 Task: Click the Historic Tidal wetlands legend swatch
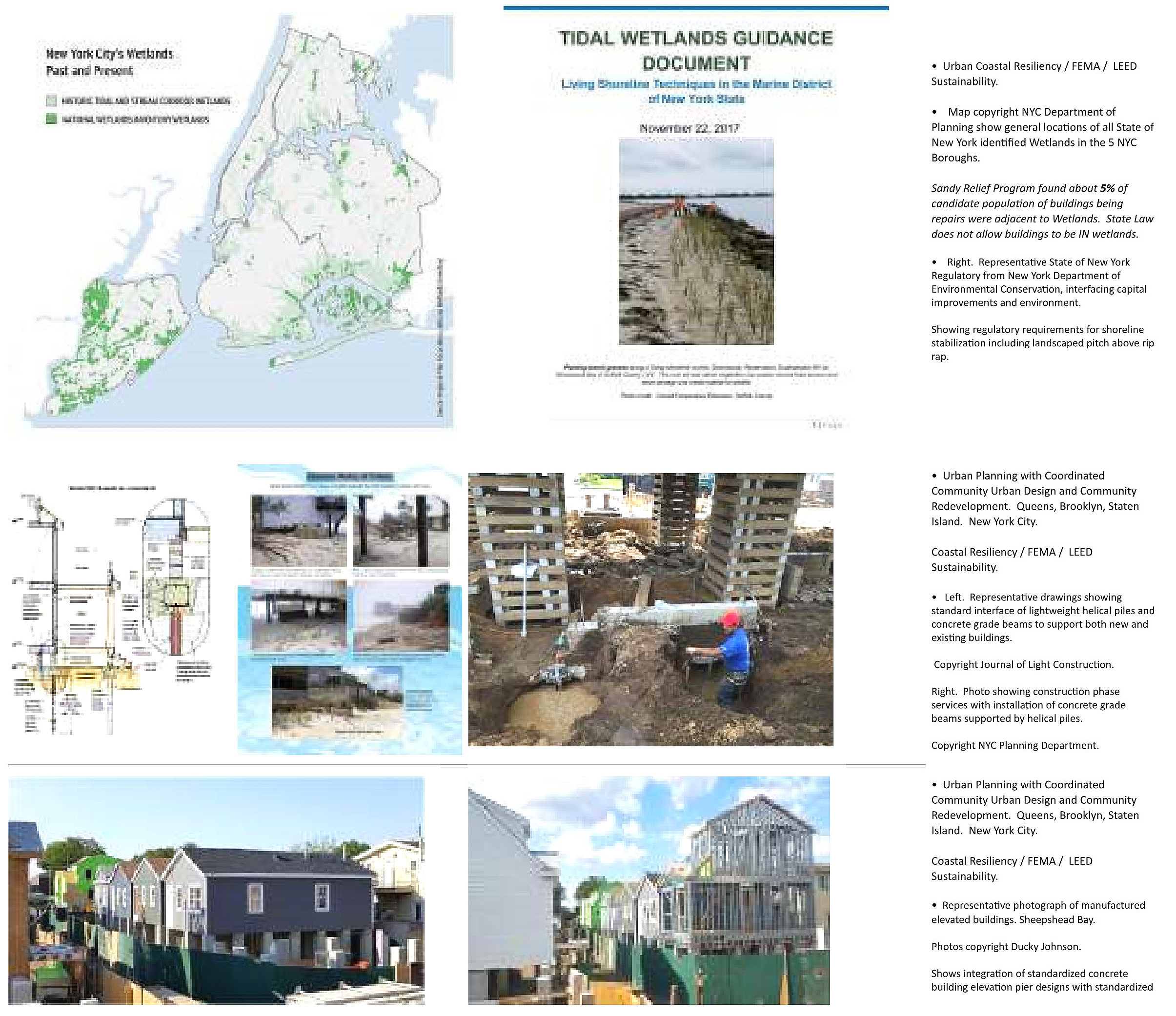pyautogui.click(x=51, y=100)
